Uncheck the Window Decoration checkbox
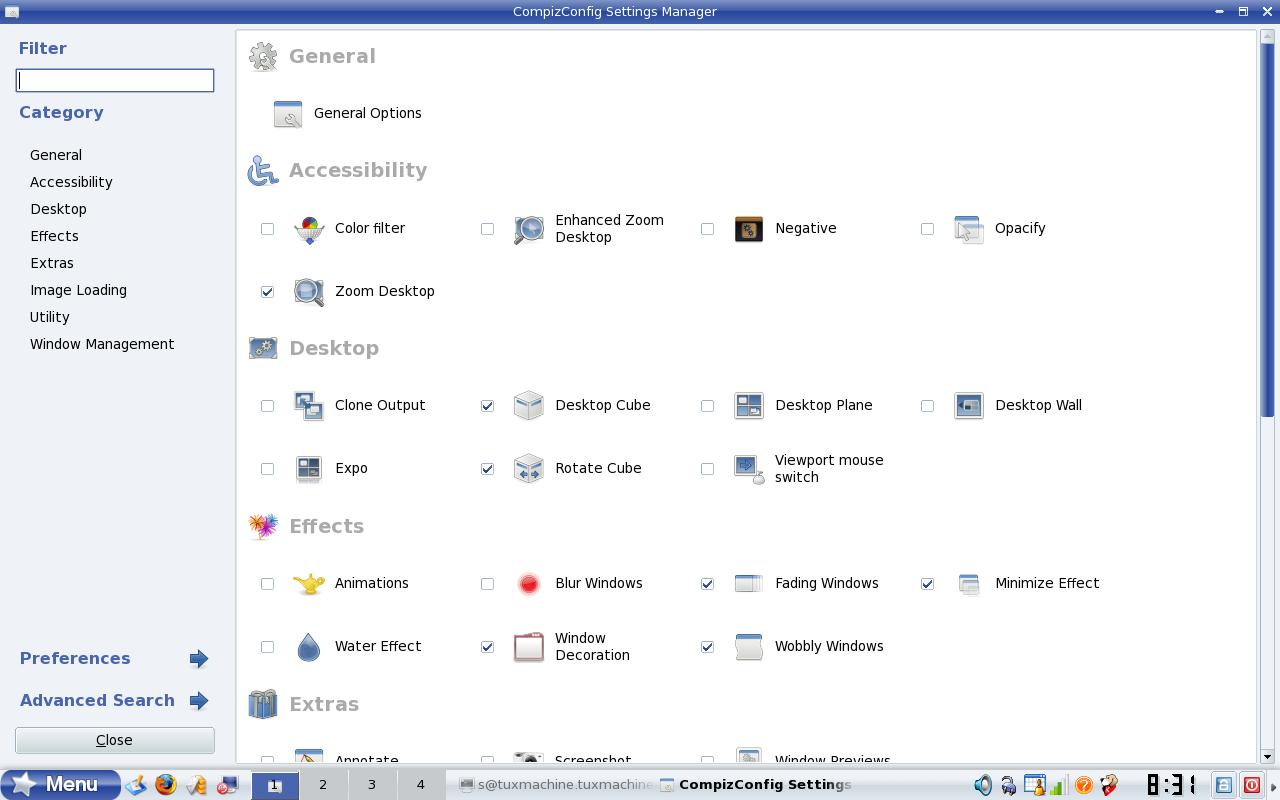Viewport: 1280px width, 800px height. (487, 647)
